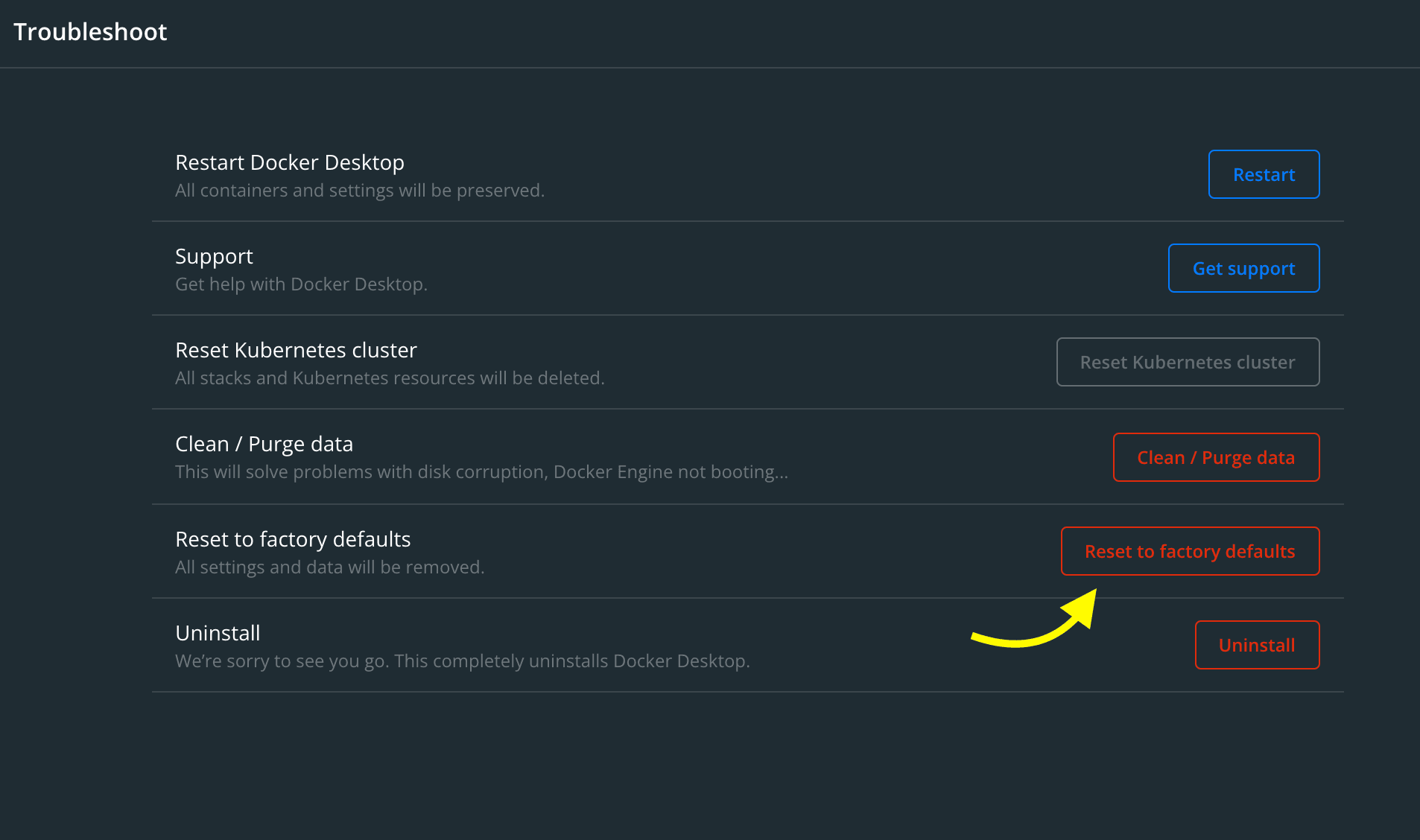
Task: Click Reset to factory defaults button
Action: (x=1190, y=551)
